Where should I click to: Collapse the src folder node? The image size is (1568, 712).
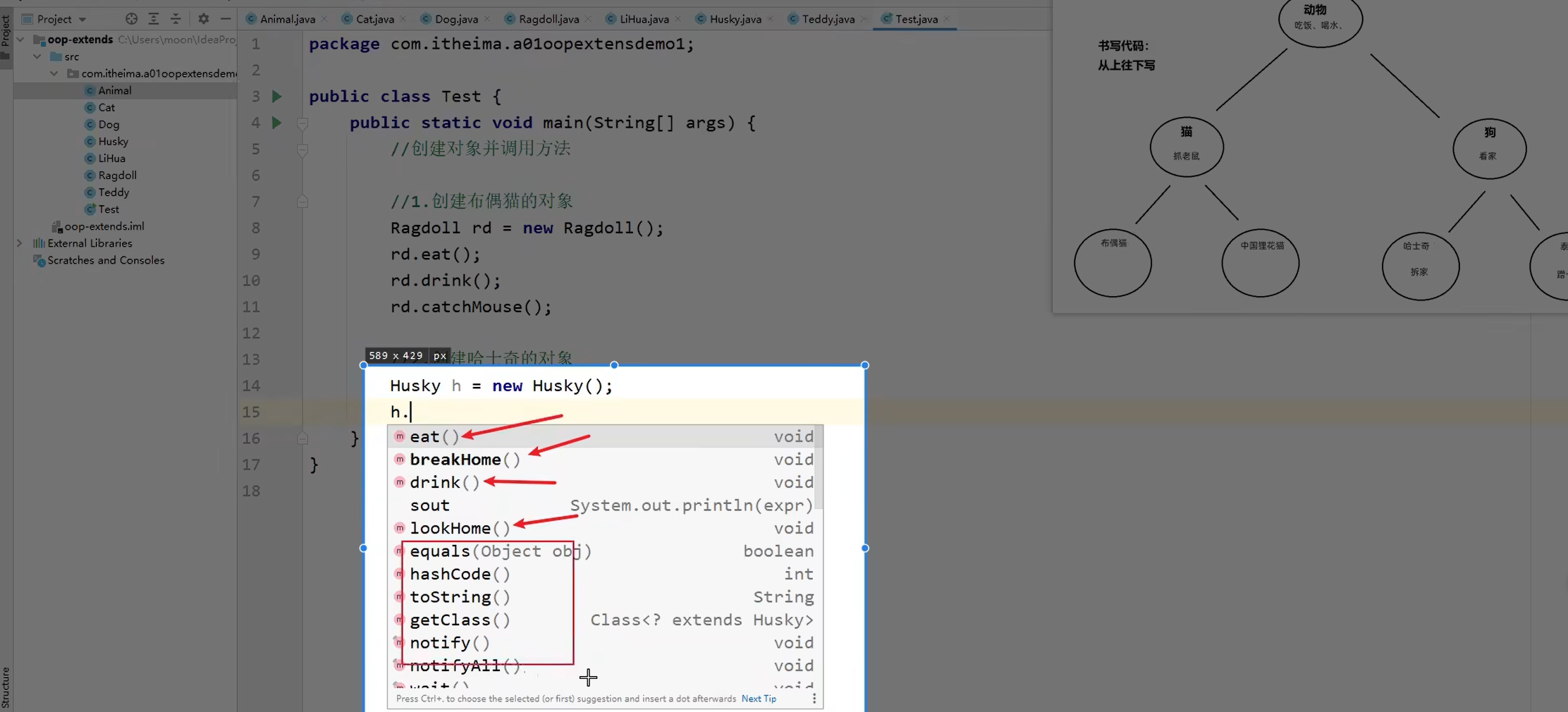point(37,56)
